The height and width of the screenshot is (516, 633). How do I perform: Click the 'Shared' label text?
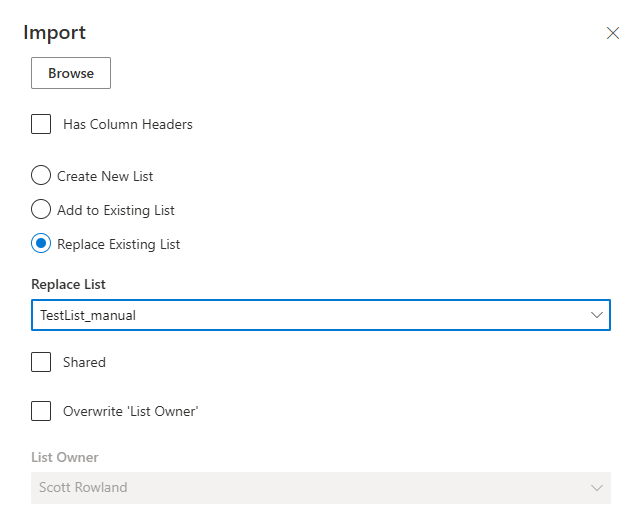click(x=84, y=362)
